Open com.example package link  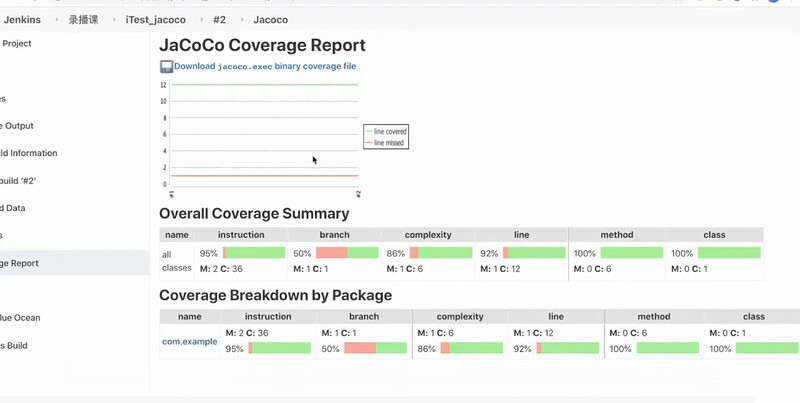[190, 341]
